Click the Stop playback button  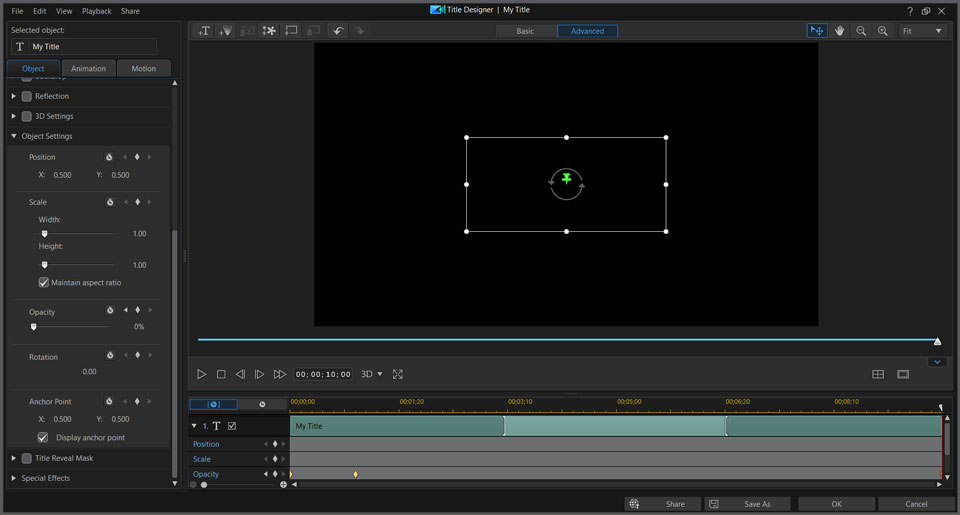coord(221,374)
